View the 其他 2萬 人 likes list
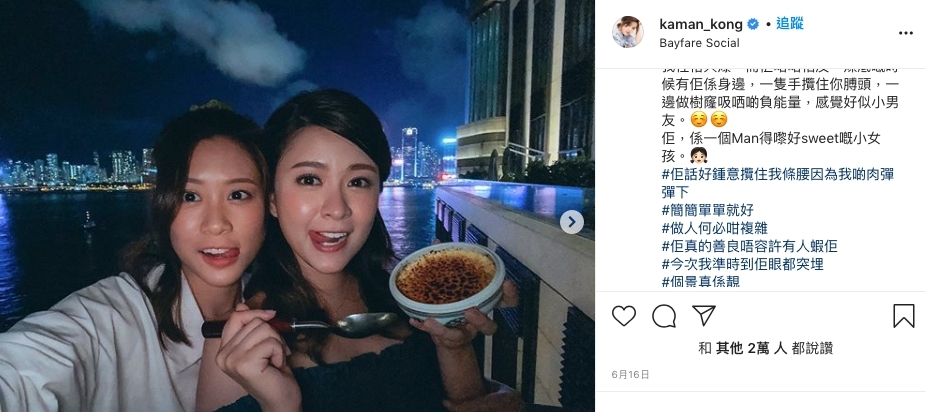The image size is (926, 412). point(751,348)
